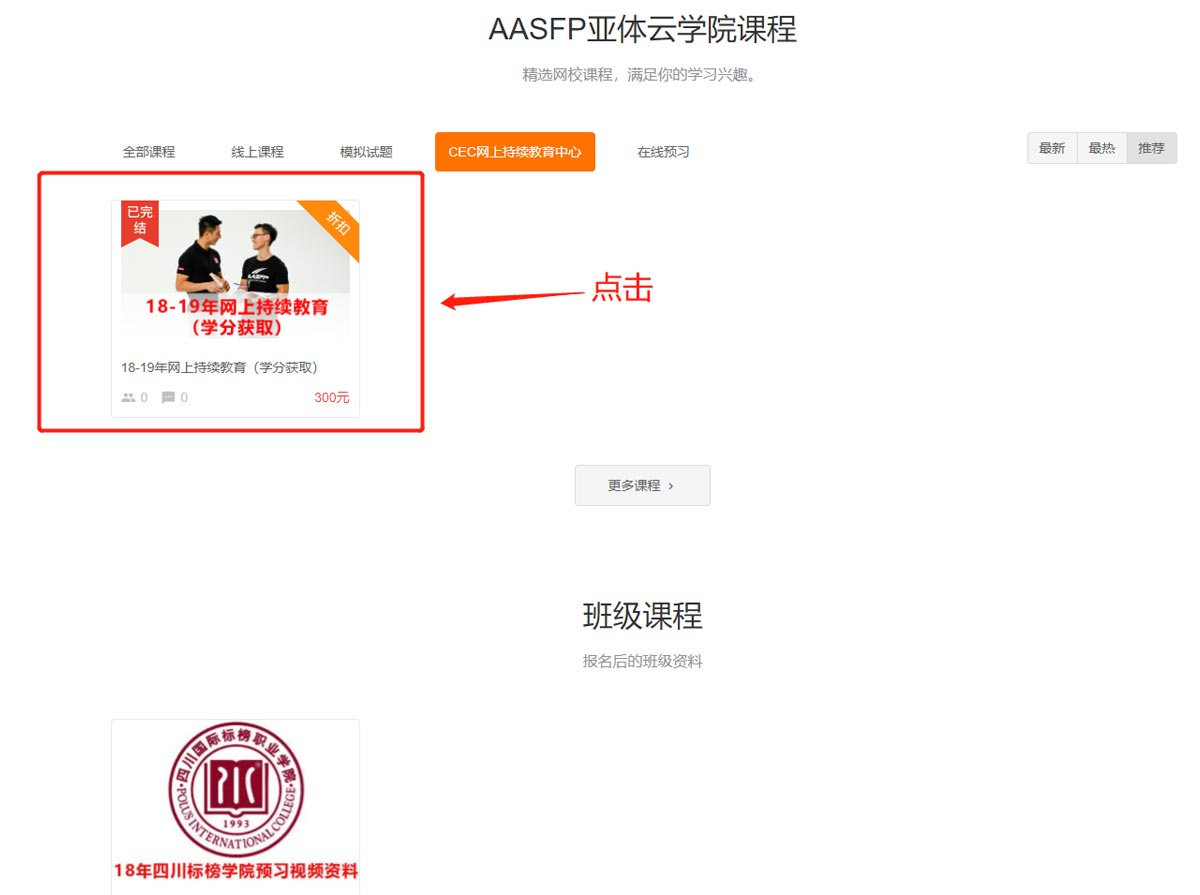
Task: Click the AASFP亚体云学院课程 heading
Action: tap(643, 30)
